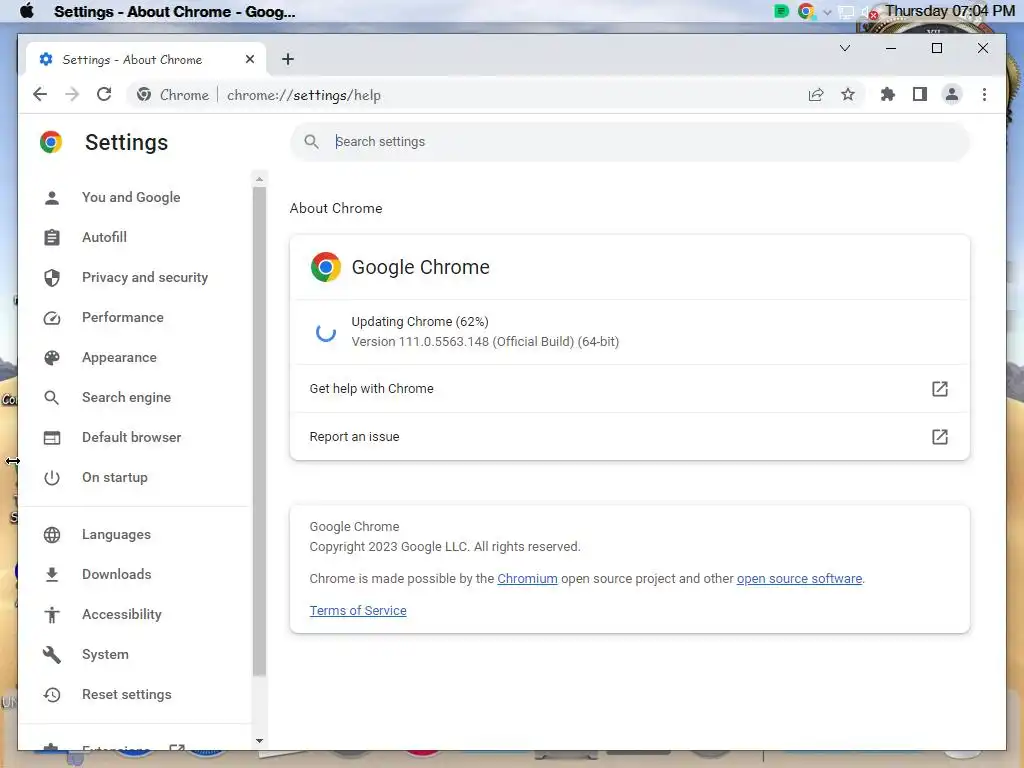Image resolution: width=1024 pixels, height=768 pixels.
Task: Click the green app icon in menu bar tray
Action: 781,11
